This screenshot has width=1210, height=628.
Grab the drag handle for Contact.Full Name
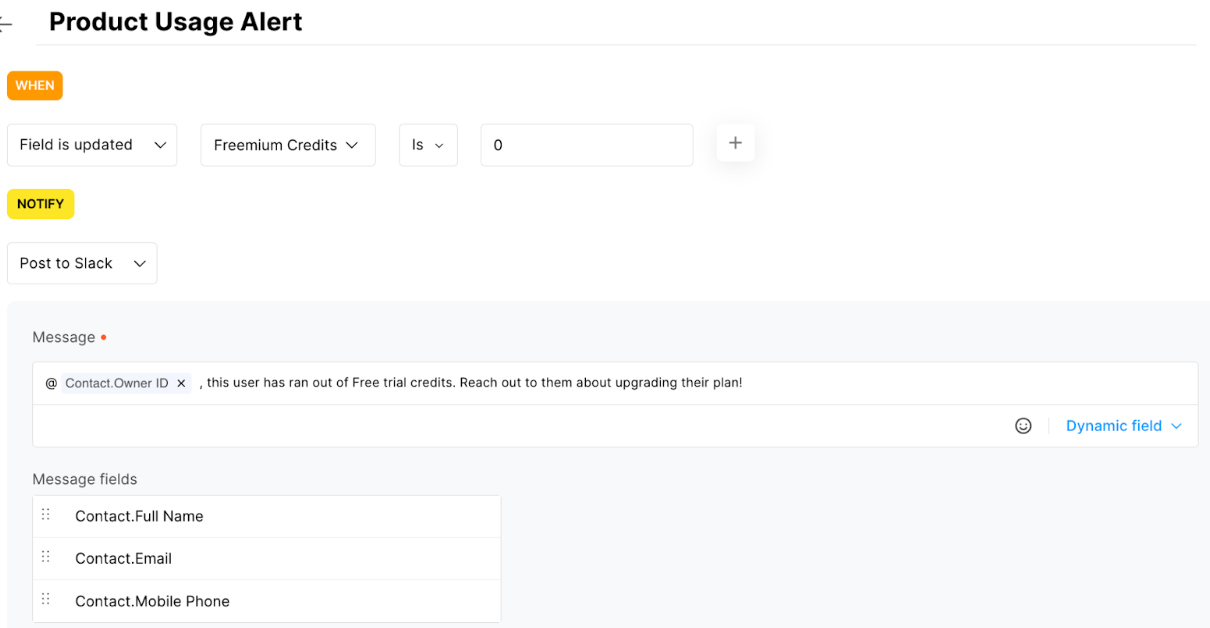pyautogui.click(x=46, y=515)
